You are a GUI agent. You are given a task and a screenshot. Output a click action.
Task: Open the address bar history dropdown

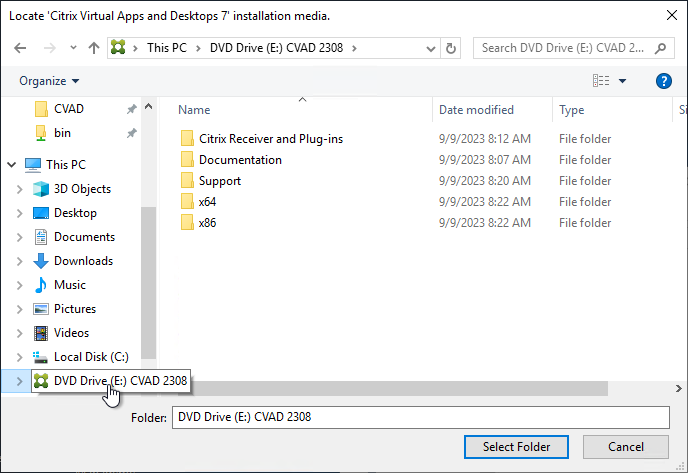click(431, 48)
